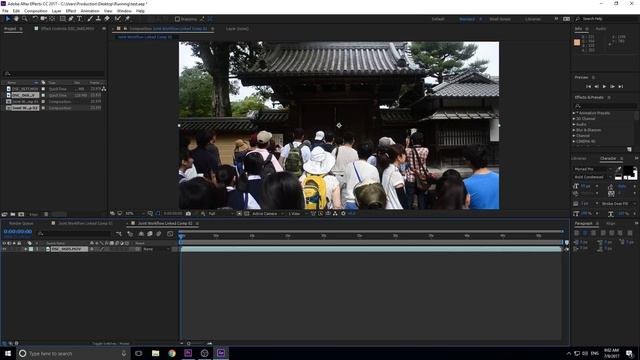This screenshot has height=360, width=640.
Task: Open the Active Camera view dropdown
Action: pyautogui.click(x=267, y=213)
